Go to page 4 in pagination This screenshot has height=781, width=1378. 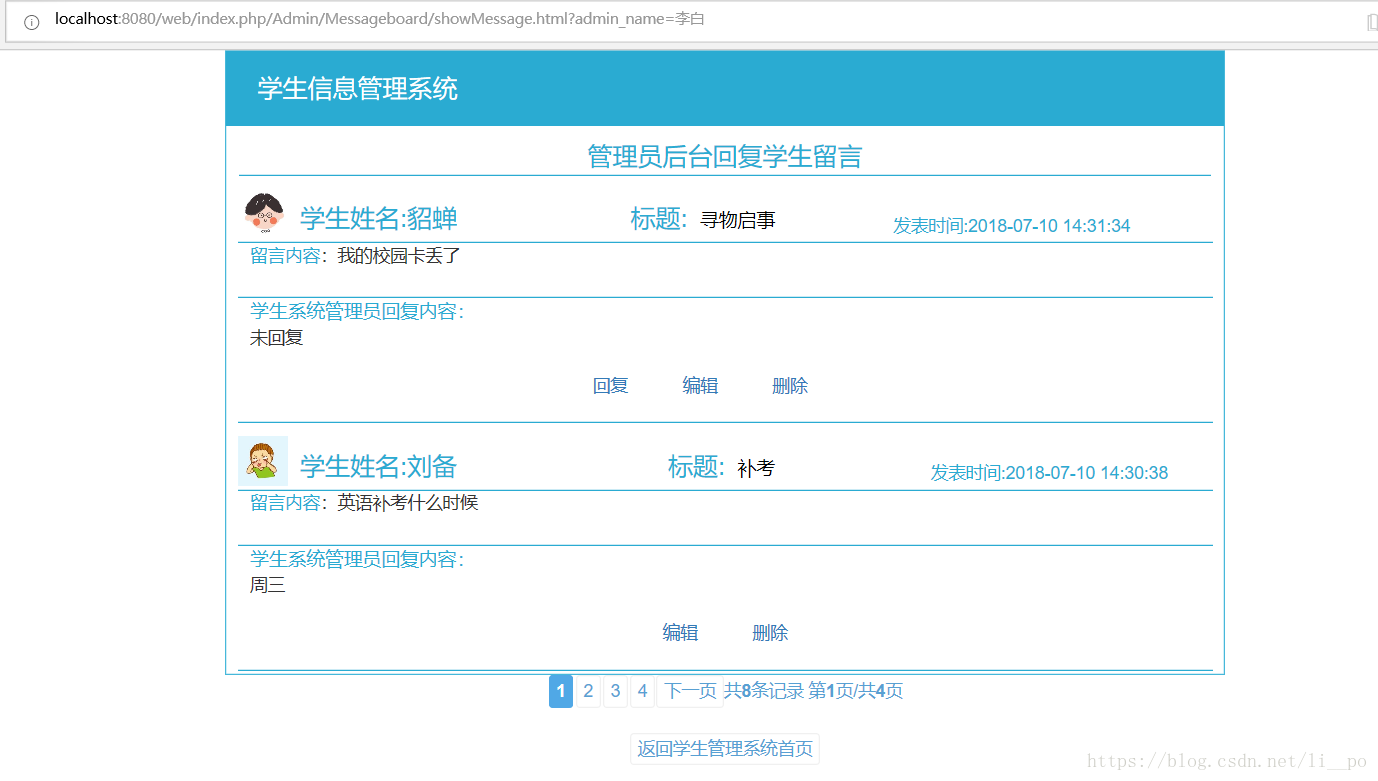pos(642,691)
